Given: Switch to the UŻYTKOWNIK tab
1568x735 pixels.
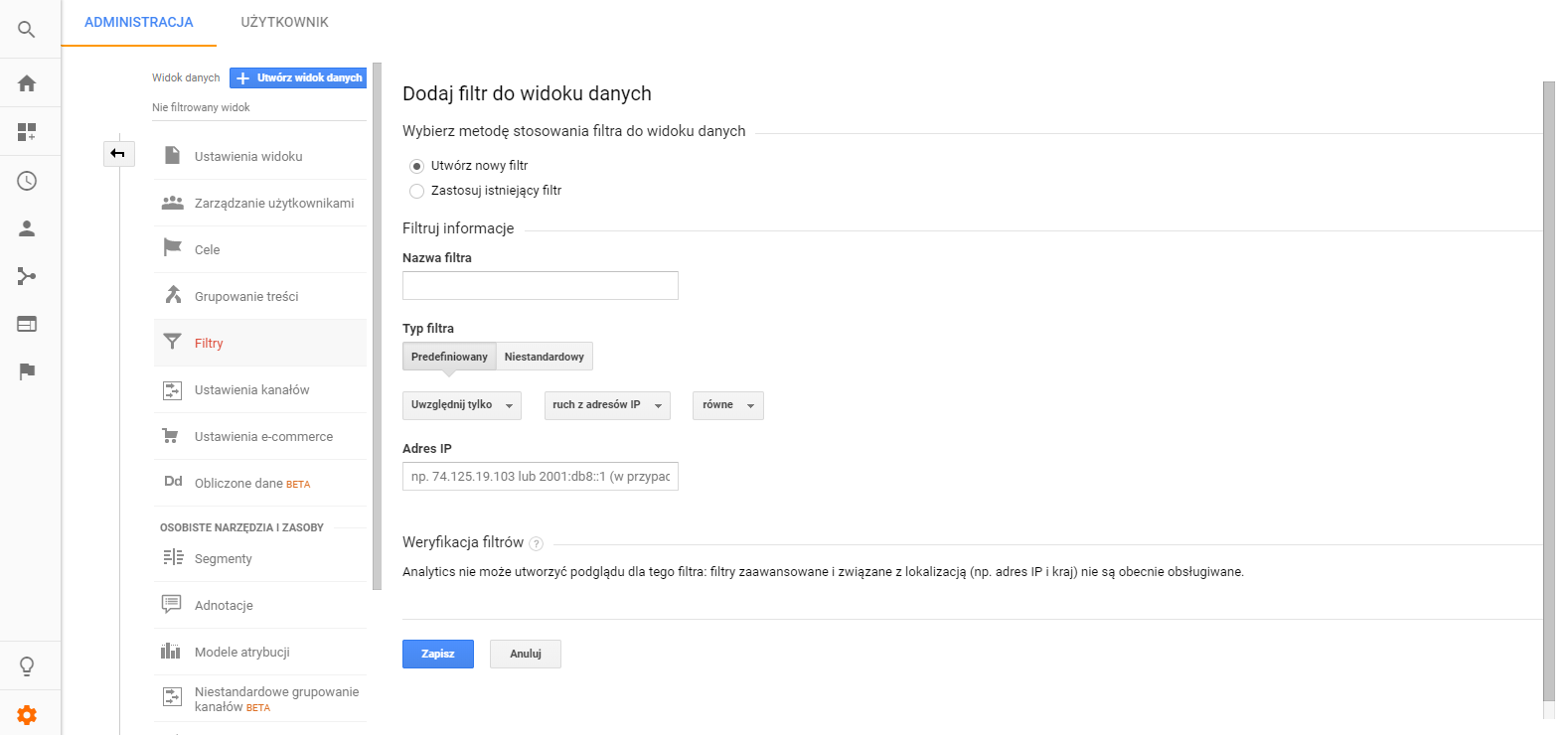Looking at the screenshot, I should click(x=284, y=22).
